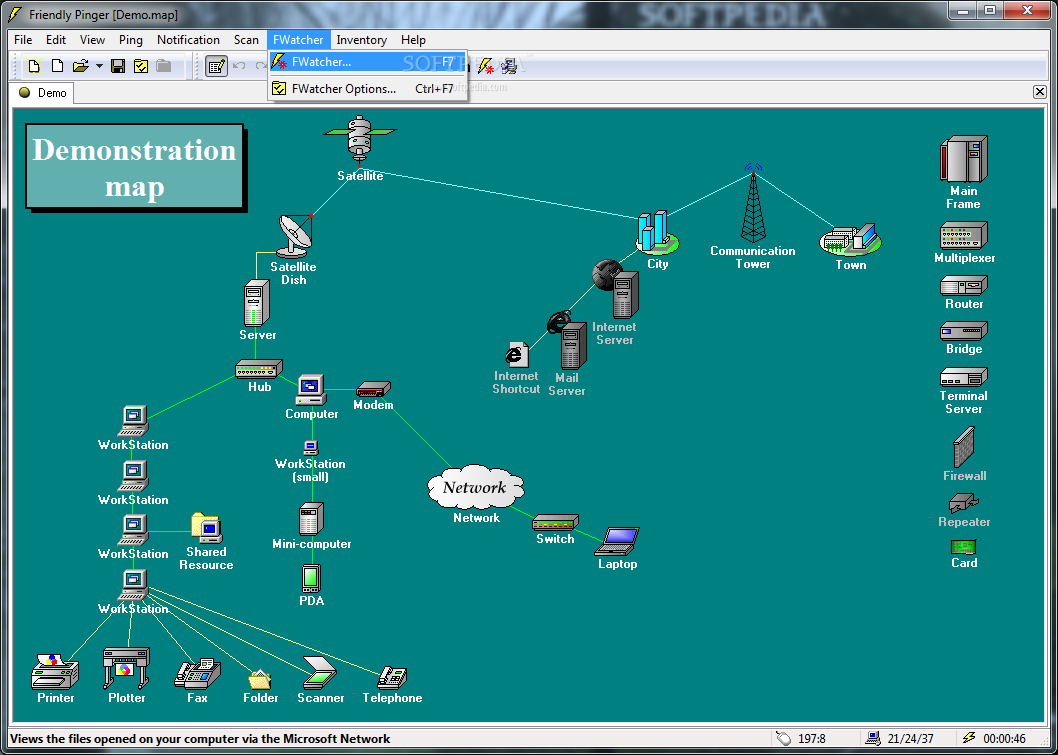Select the network Card icon
1058x755 pixels.
tap(964, 547)
